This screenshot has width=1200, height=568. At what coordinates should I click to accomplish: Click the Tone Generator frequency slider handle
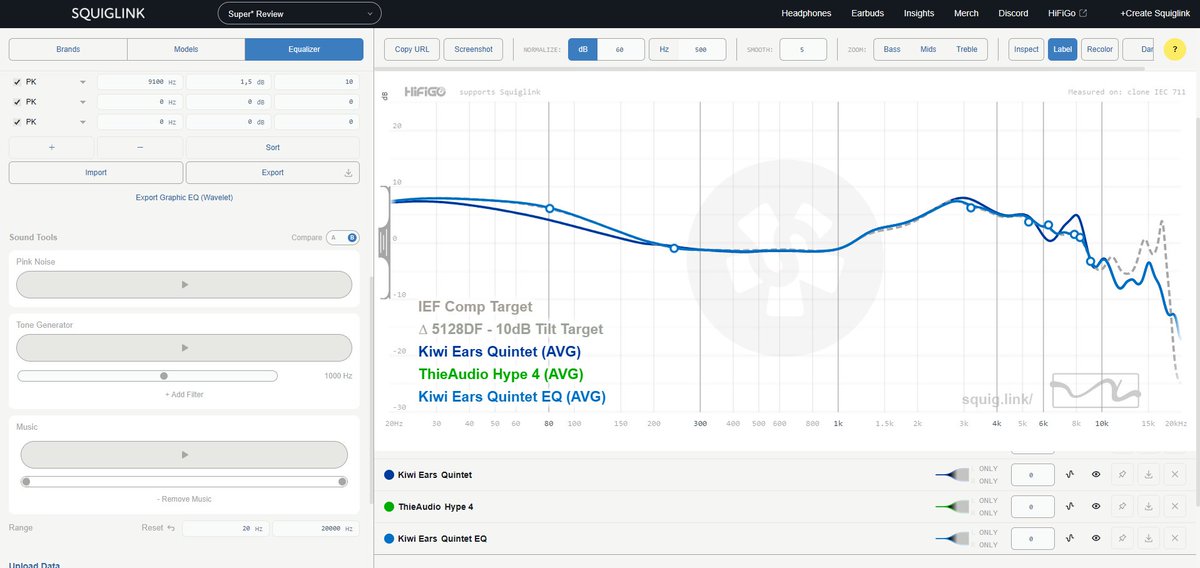click(x=164, y=376)
